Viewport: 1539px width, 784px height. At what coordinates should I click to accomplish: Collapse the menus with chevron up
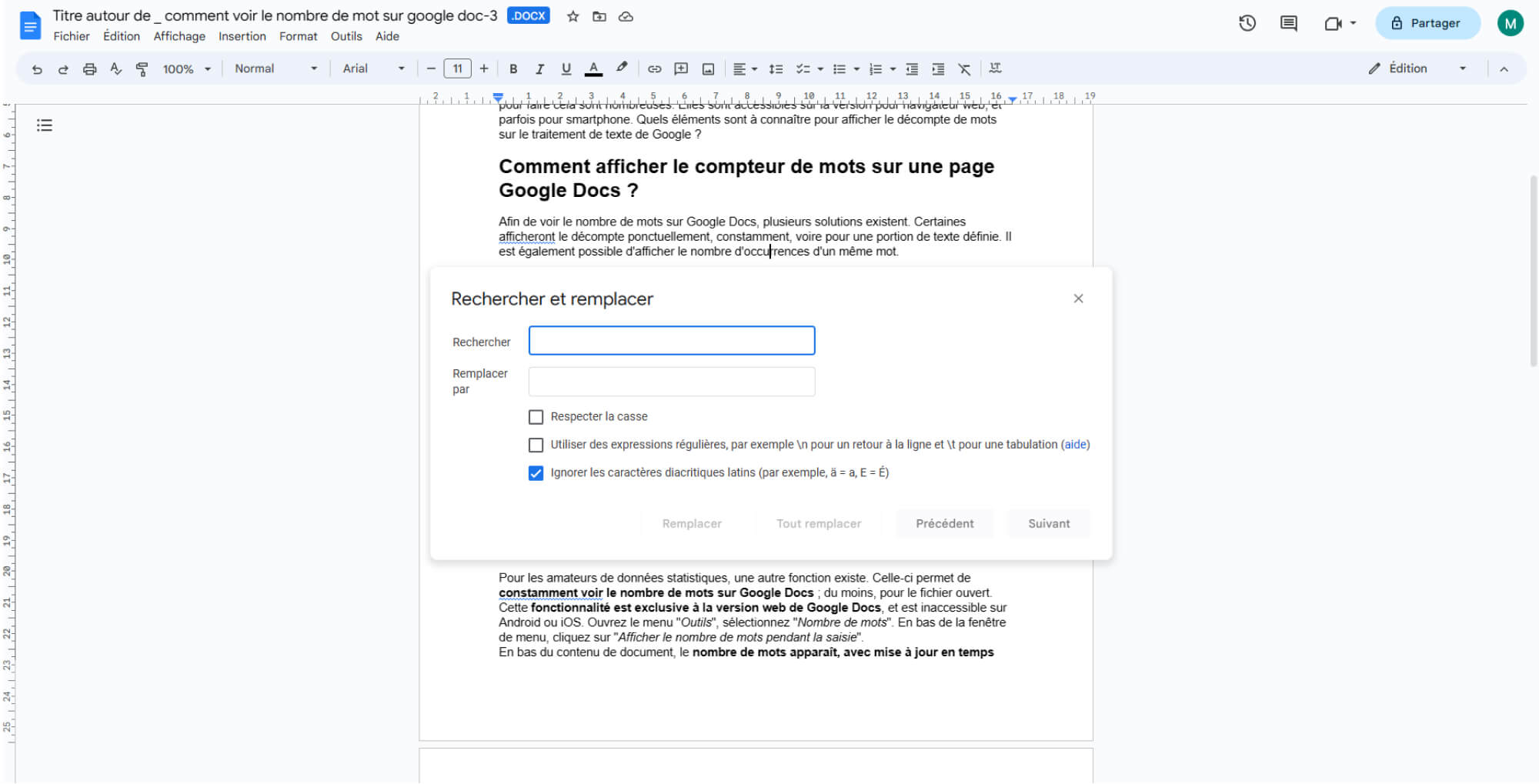click(1504, 69)
